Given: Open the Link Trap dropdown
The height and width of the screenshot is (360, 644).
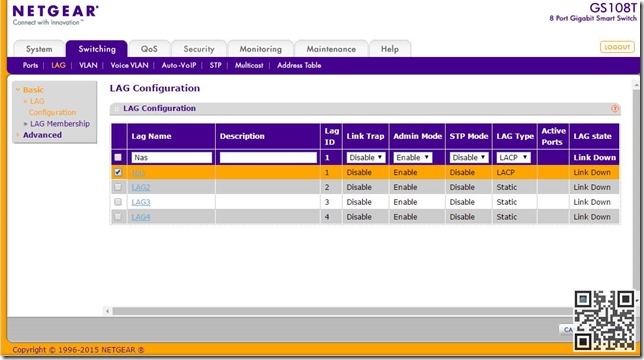Looking at the screenshot, I should point(366,157).
